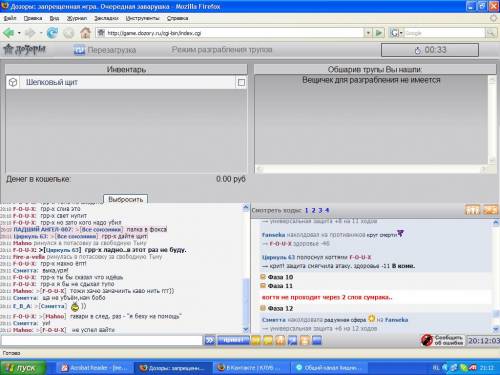This screenshot has width=500, height=375.
Task: Click chat panel scrollbar up arrow
Action: (246, 208)
